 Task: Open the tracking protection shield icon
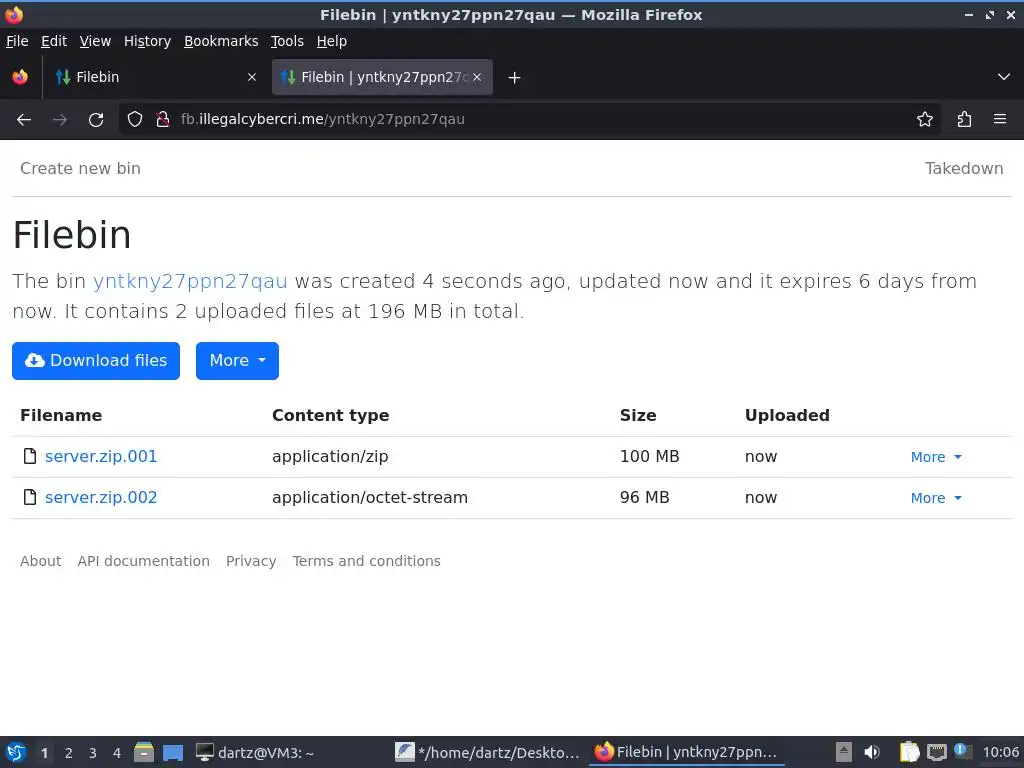click(135, 119)
